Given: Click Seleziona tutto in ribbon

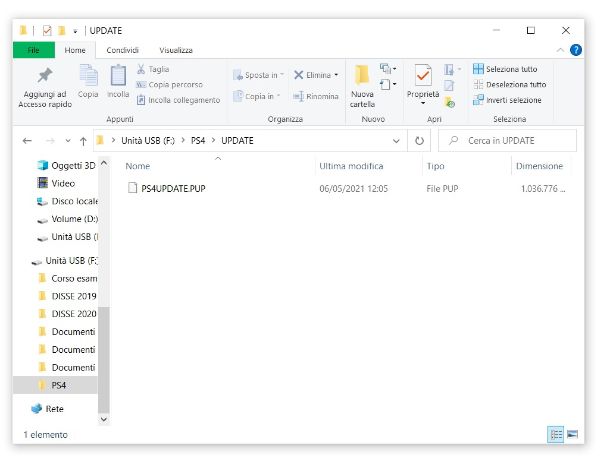Looking at the screenshot, I should [505, 69].
